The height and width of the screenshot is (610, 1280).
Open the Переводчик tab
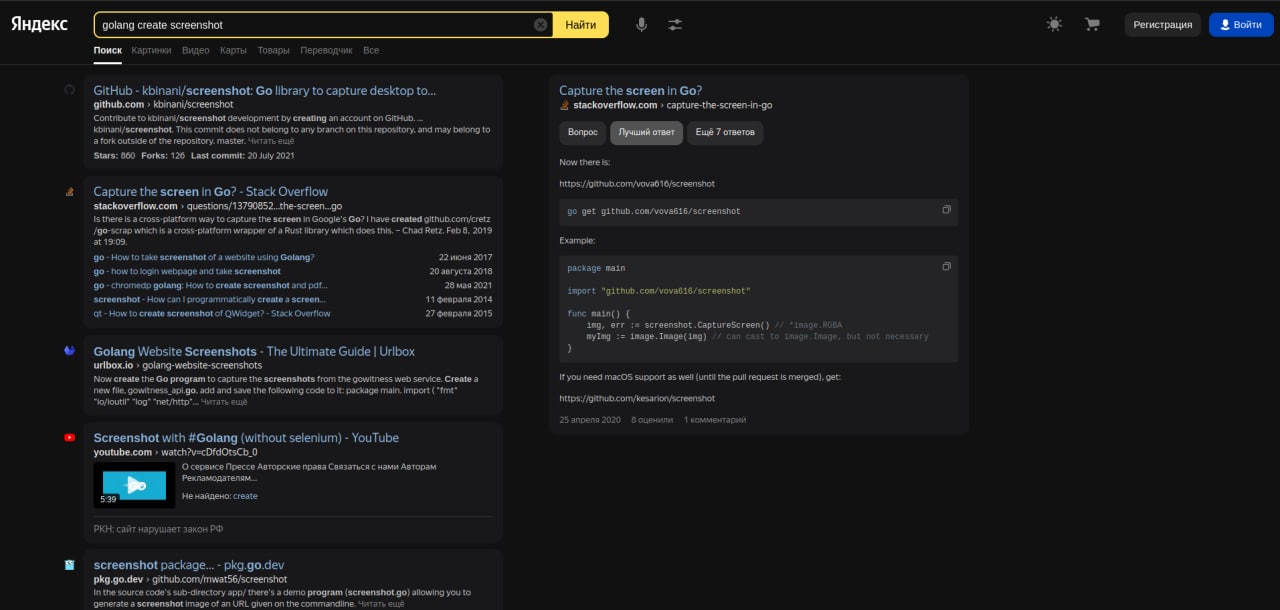tap(326, 50)
